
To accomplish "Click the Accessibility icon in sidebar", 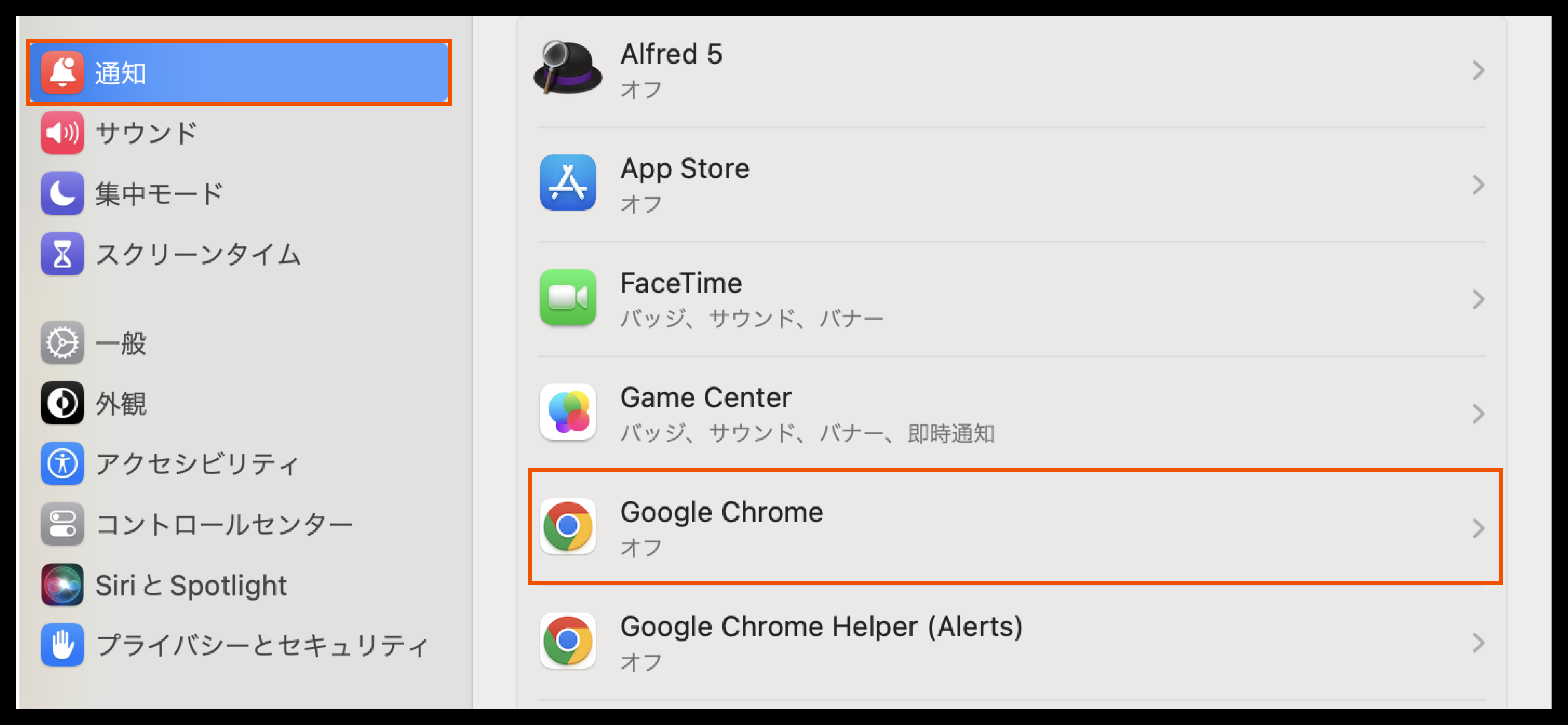I will (x=62, y=463).
